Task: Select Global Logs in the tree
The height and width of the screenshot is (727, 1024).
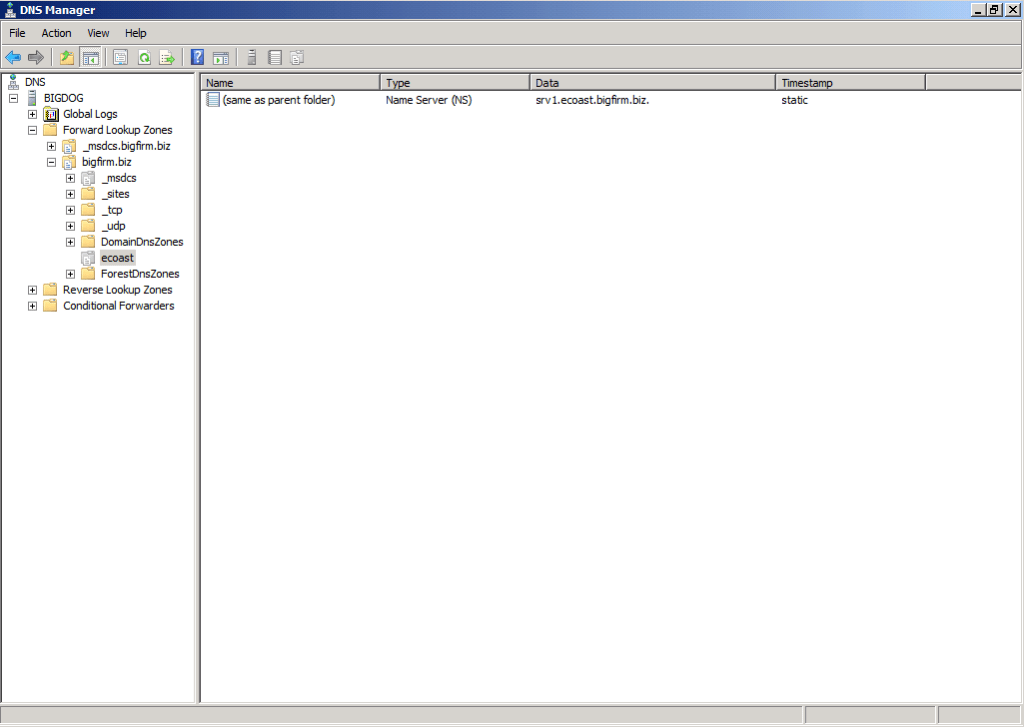Action: pyautogui.click(x=90, y=114)
